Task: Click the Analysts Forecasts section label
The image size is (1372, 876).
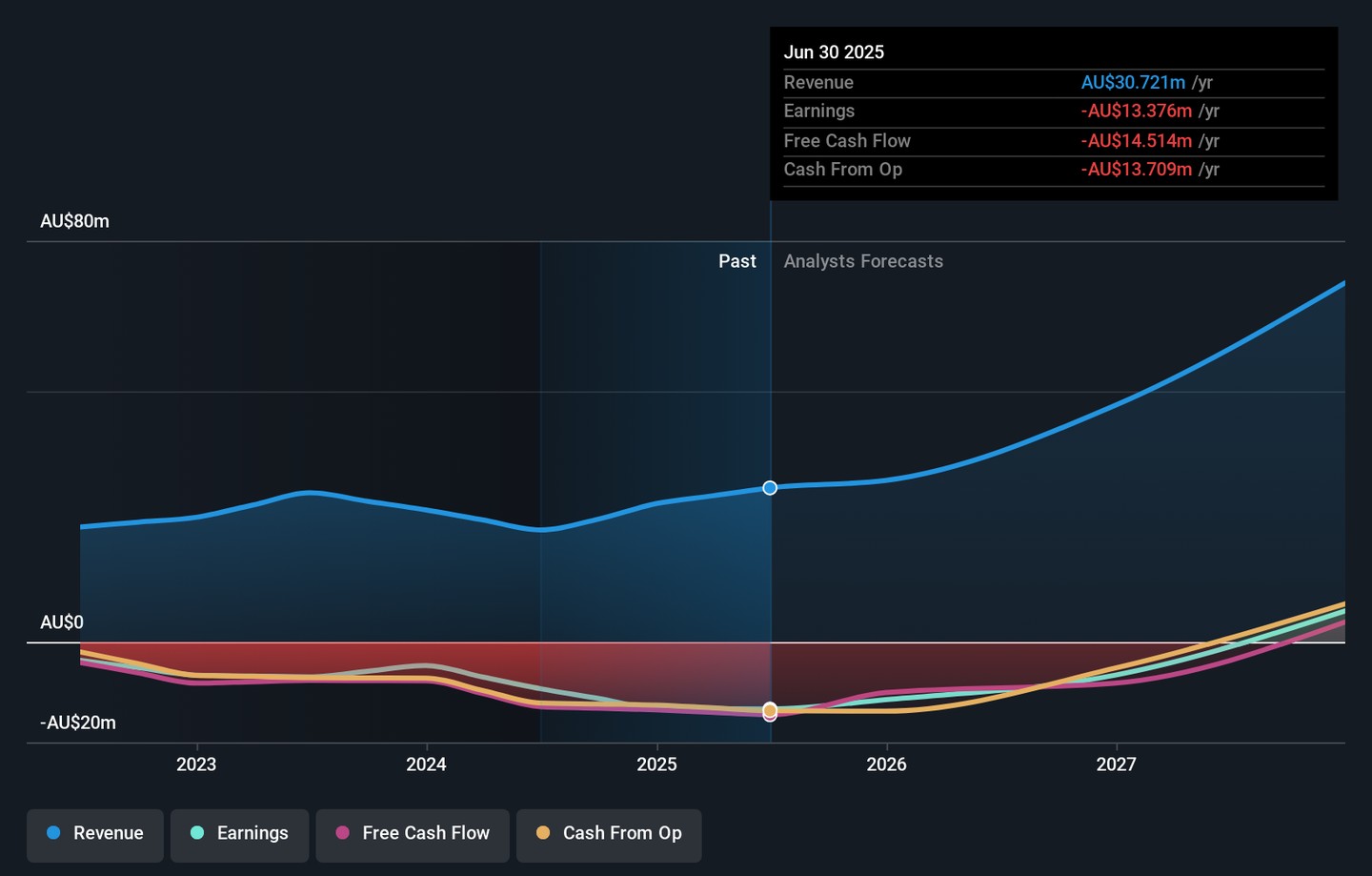Action: 863,261
